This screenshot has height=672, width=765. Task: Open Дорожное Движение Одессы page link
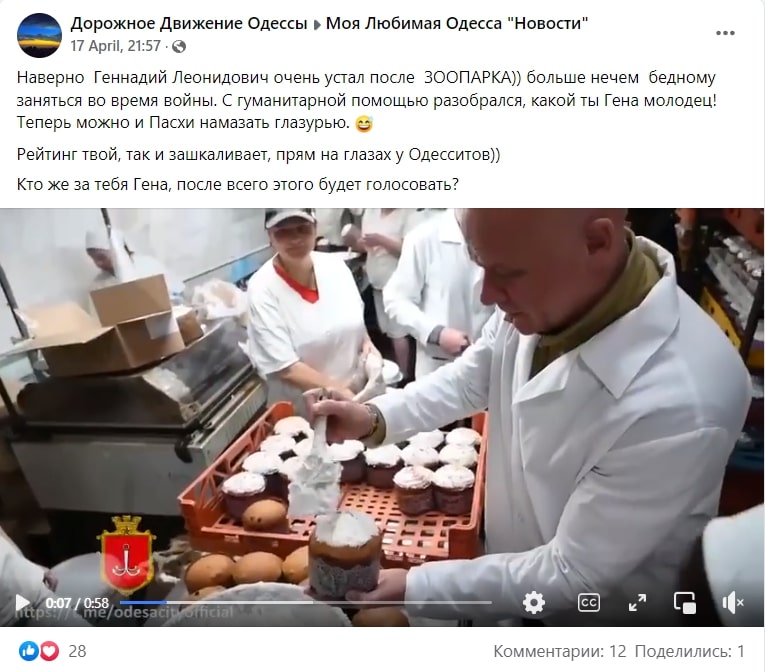189,23
